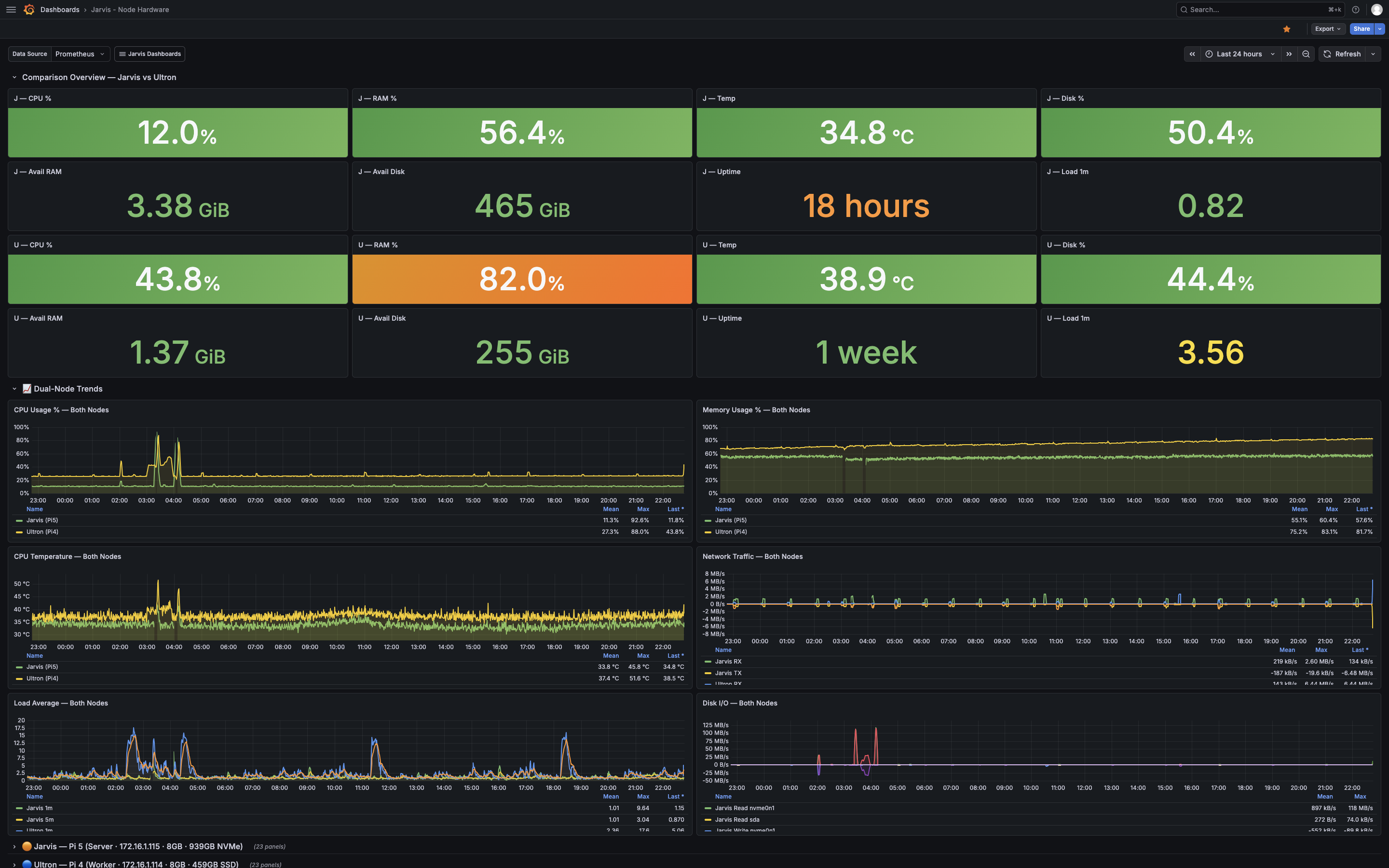1389x868 pixels.
Task: Toggle Jarvis (Pi5) series in Memory Usage legend
Action: pos(731,520)
